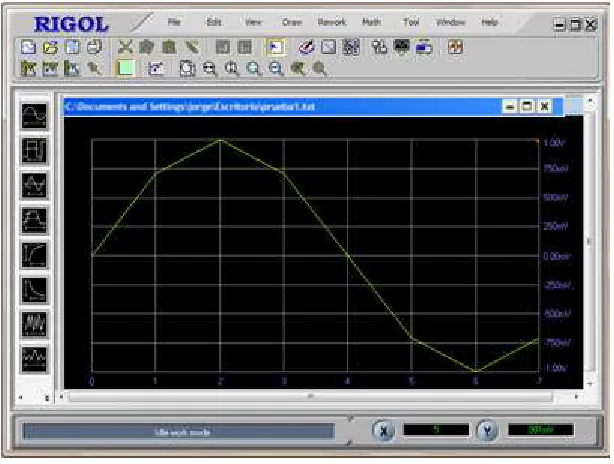Open the Math menu
Screen dimensions: 614x464
[x=371, y=22]
